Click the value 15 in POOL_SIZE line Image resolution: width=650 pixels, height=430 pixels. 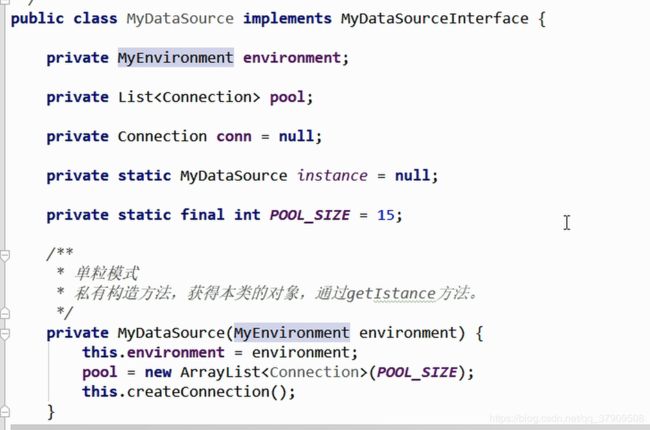(x=386, y=215)
